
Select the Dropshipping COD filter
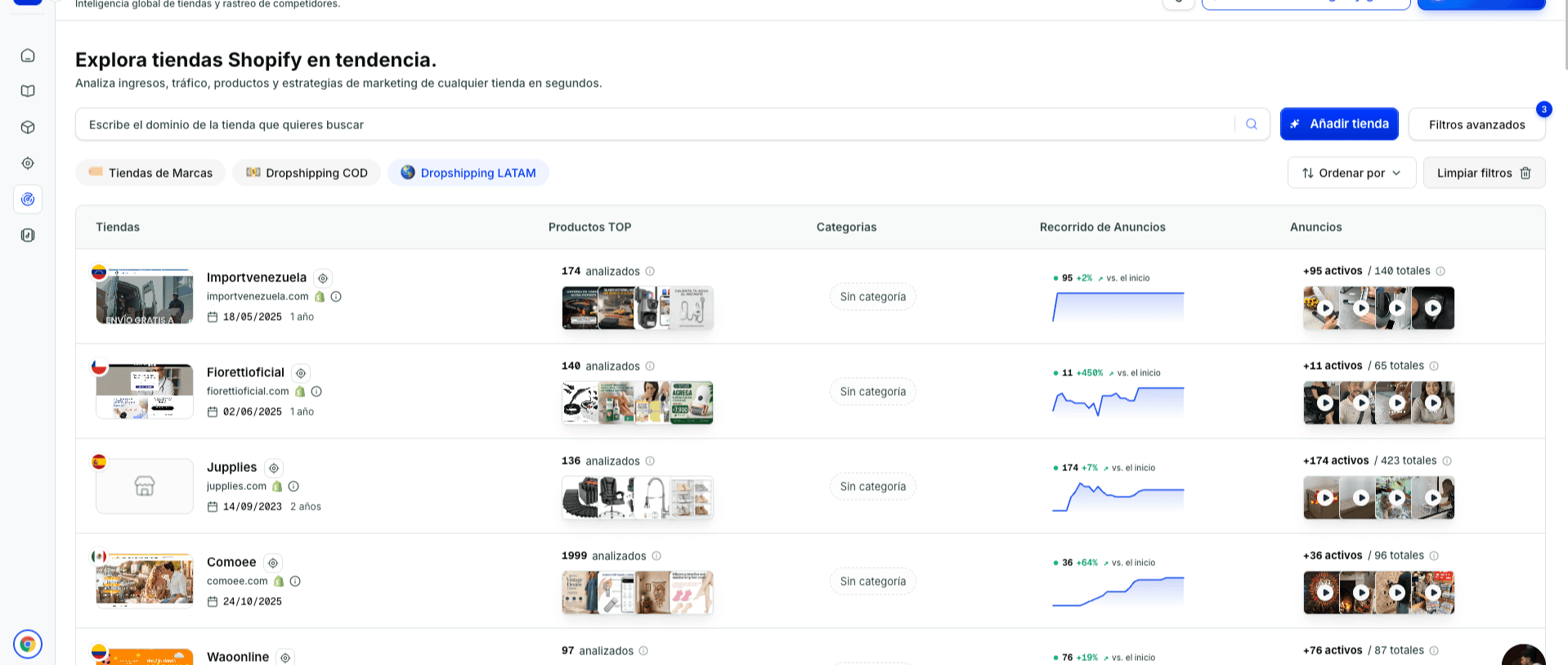click(x=307, y=173)
